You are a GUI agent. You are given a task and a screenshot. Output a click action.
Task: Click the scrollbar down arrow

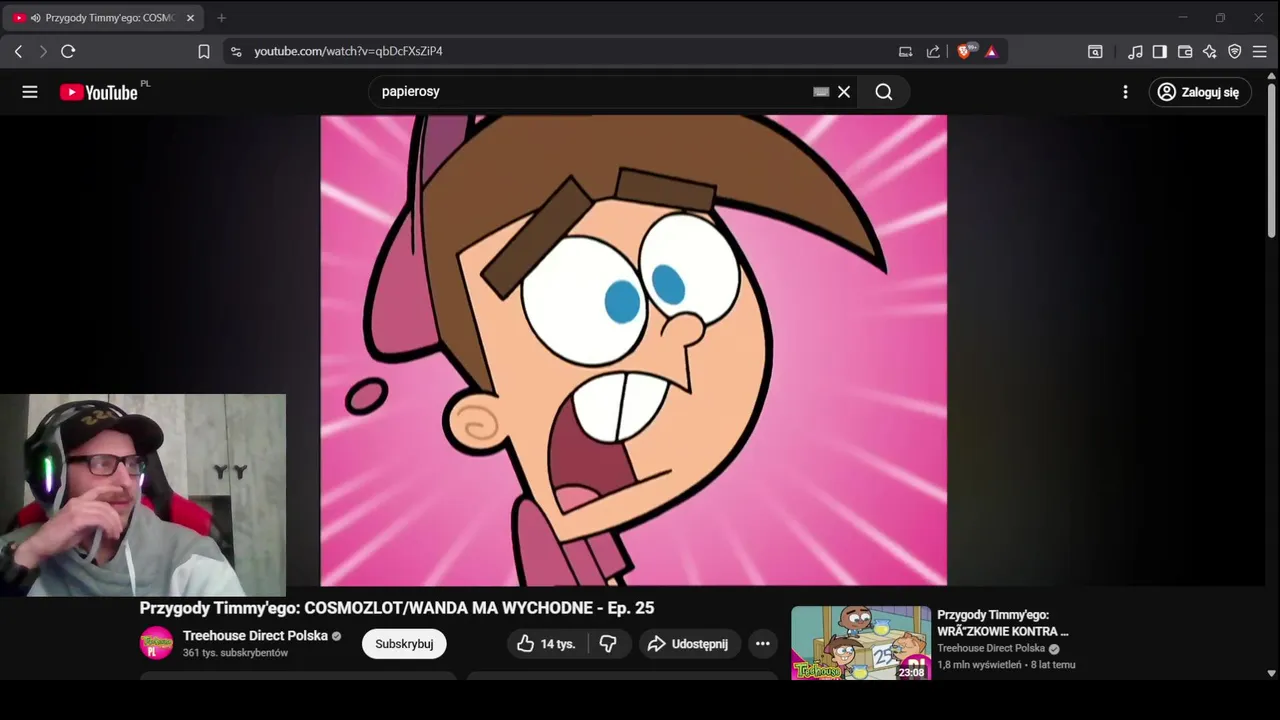(x=1272, y=673)
